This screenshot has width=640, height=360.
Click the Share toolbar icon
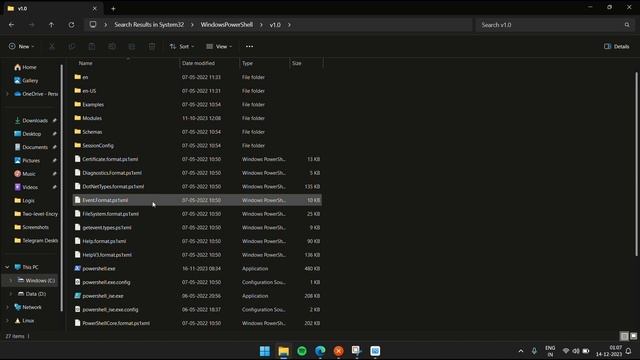[x=132, y=47]
